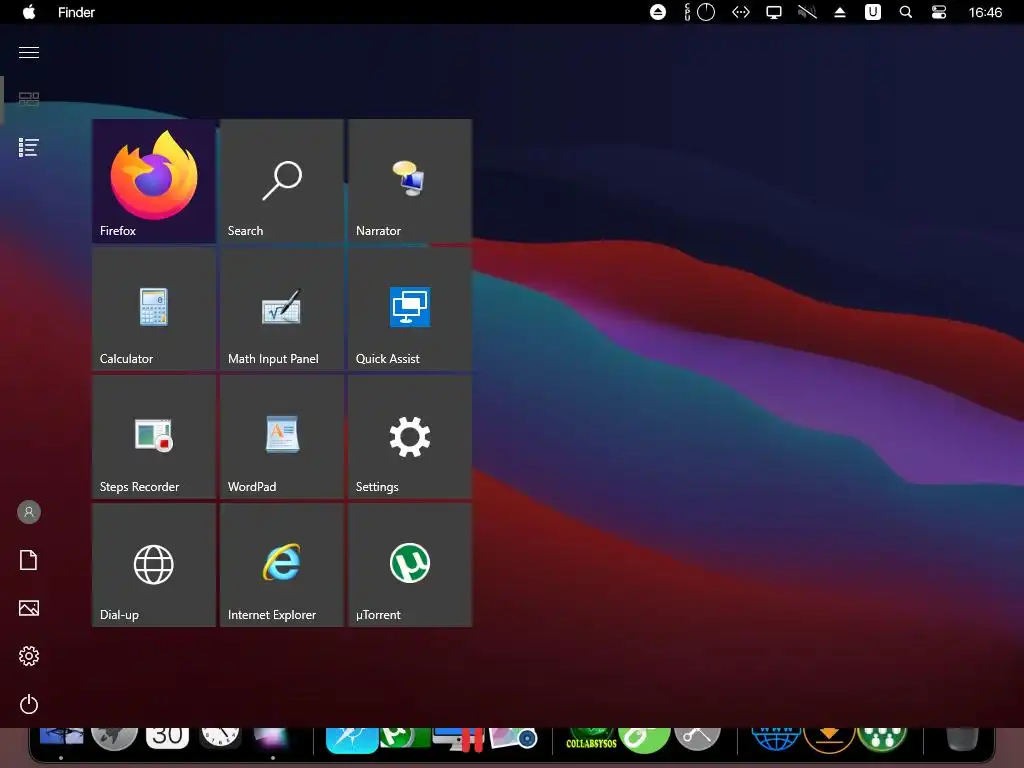Screen dimensions: 1024x768
Task: Open the sidebar settings gear
Action: point(29,656)
